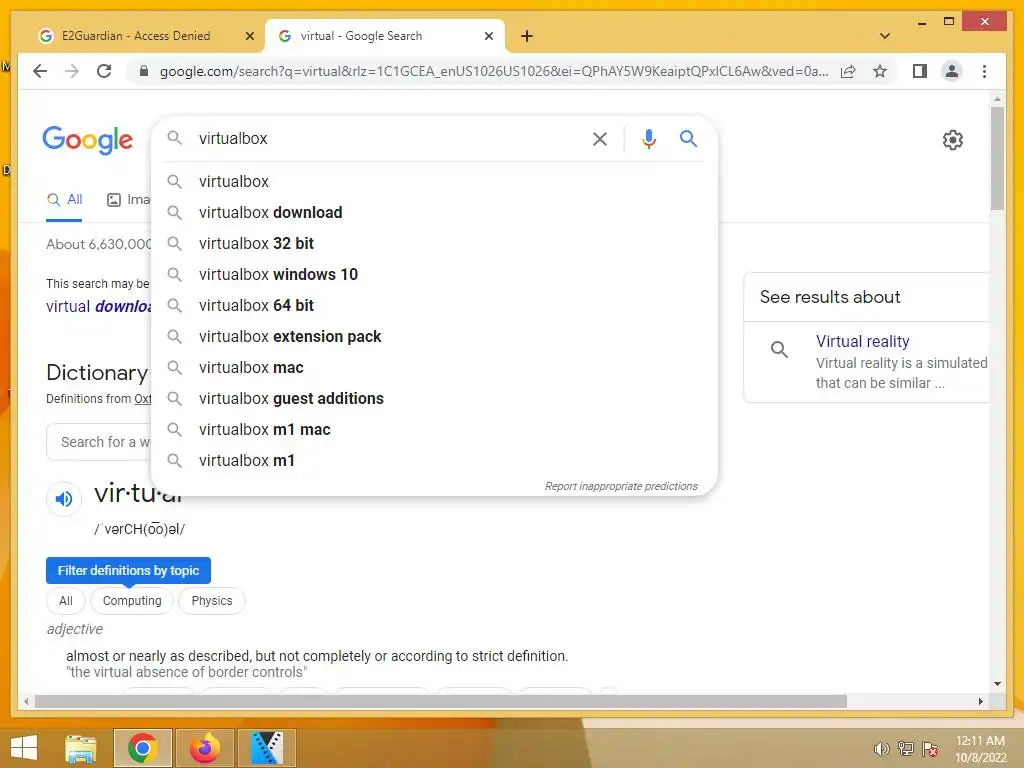Filter definitions by Computing

(x=132, y=601)
